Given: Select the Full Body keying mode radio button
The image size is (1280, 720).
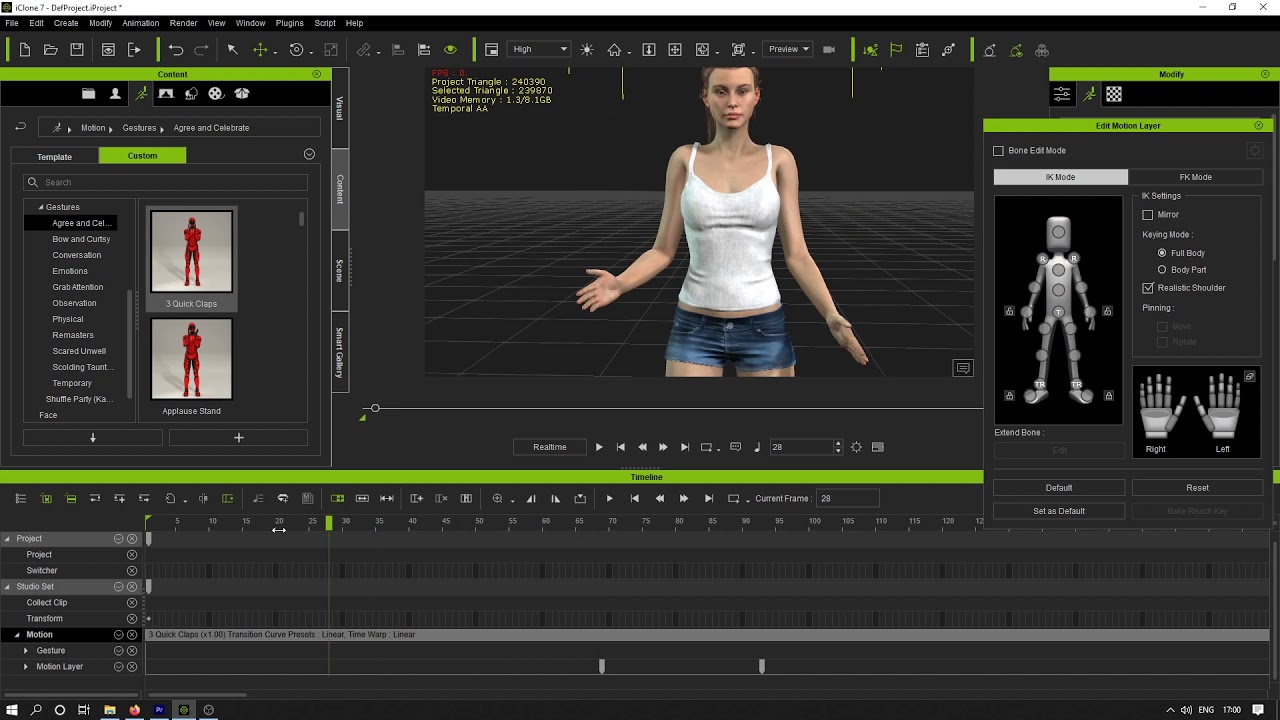Looking at the screenshot, I should (x=1162, y=253).
